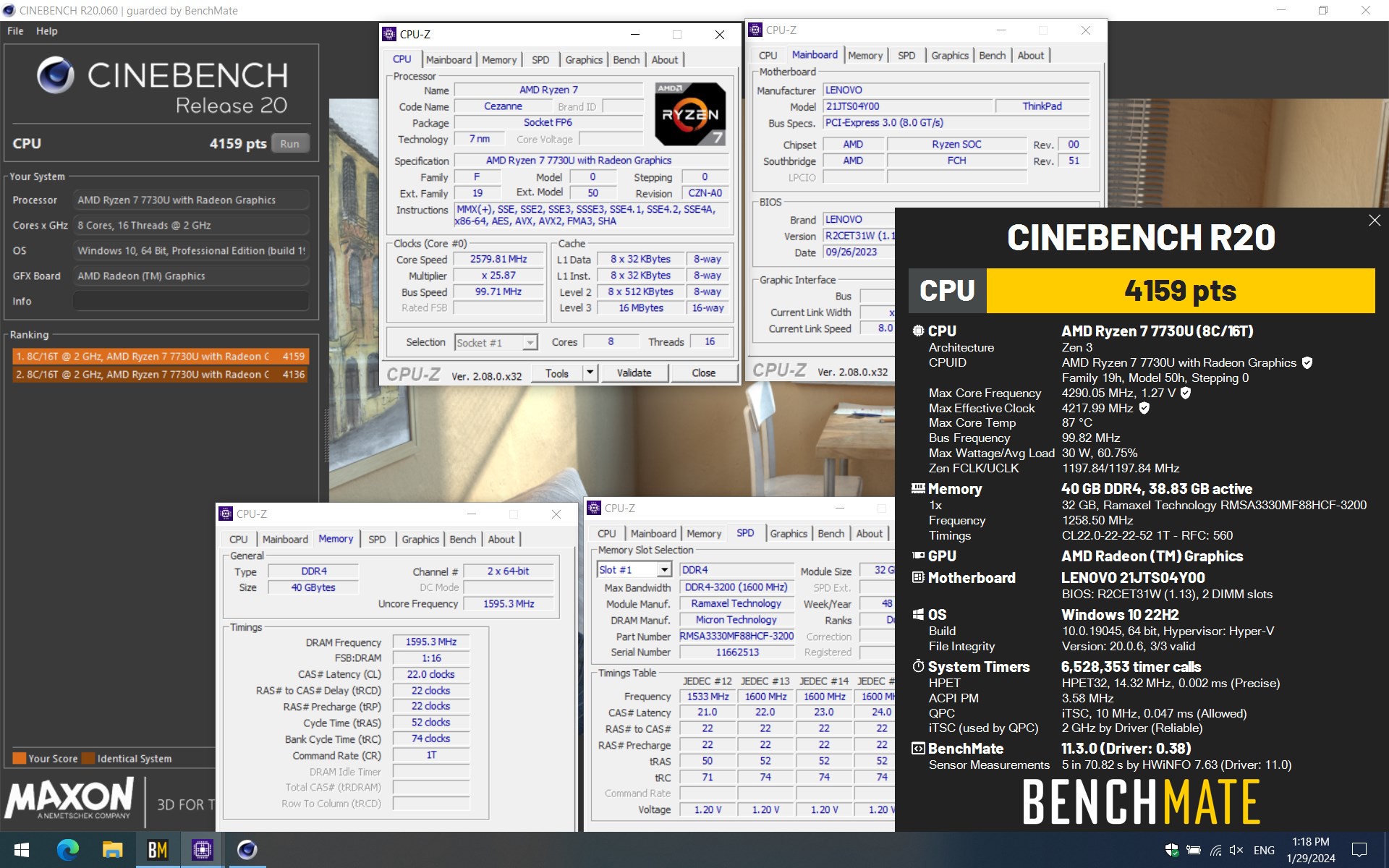
Task: Click the Part Number RMSA3330MF88HCF-3200 field
Action: click(x=736, y=636)
